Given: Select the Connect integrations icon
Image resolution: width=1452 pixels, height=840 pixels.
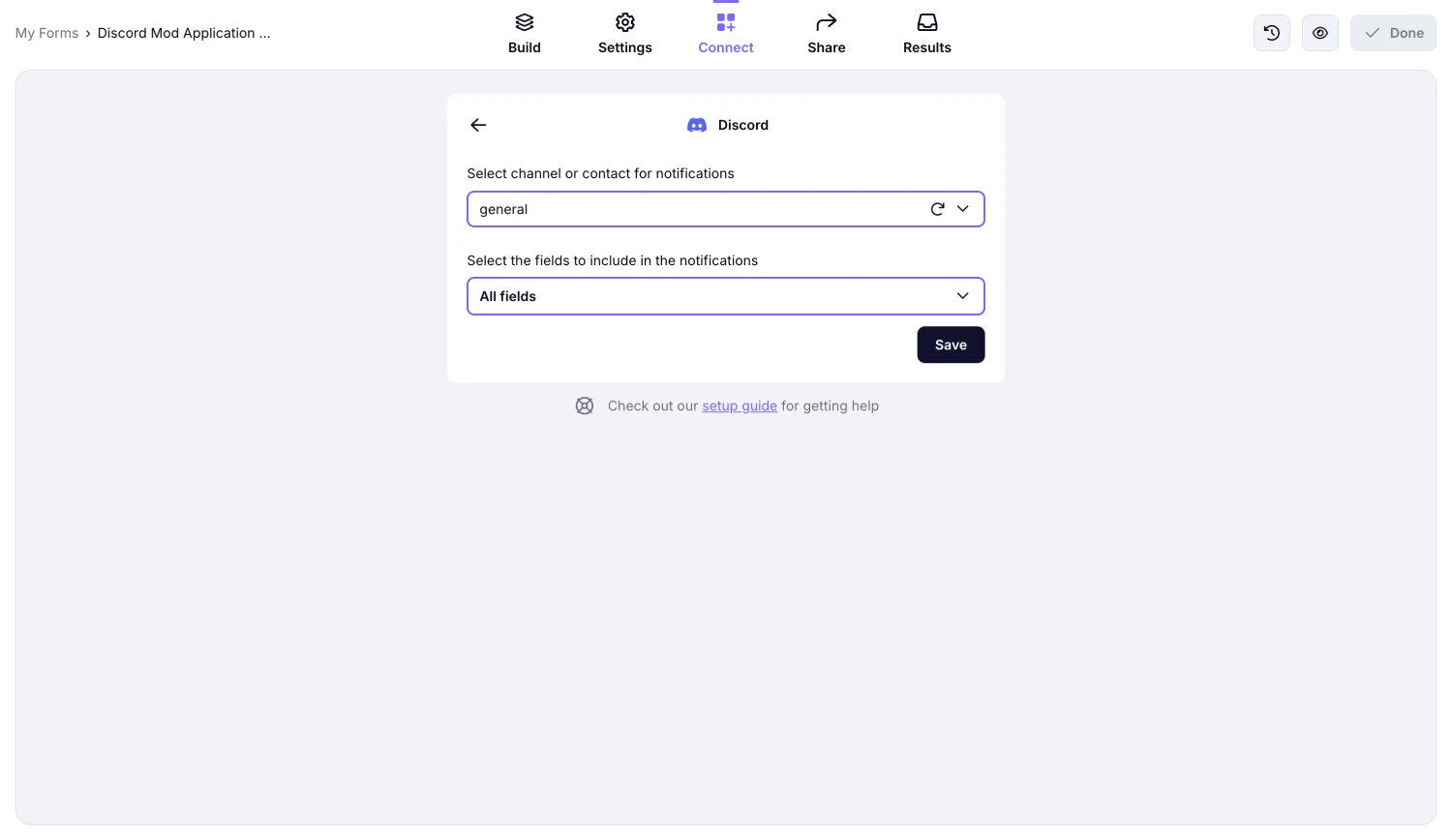Looking at the screenshot, I should pyautogui.click(x=726, y=22).
